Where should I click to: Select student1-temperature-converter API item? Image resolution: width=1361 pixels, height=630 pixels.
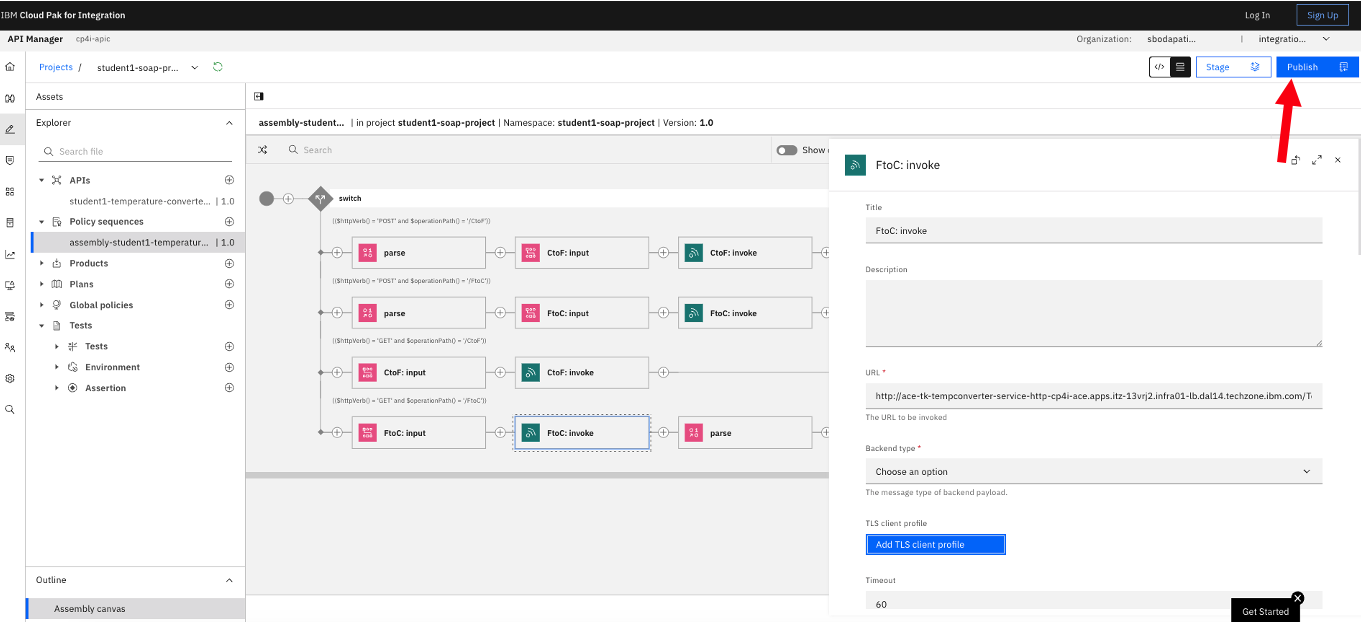[x=138, y=201]
